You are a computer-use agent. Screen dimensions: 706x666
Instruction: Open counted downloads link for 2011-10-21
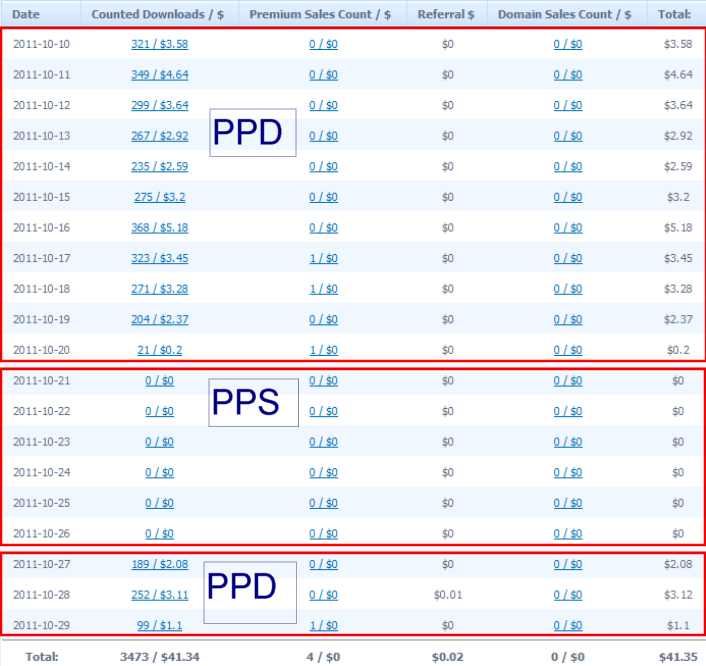tap(159, 381)
